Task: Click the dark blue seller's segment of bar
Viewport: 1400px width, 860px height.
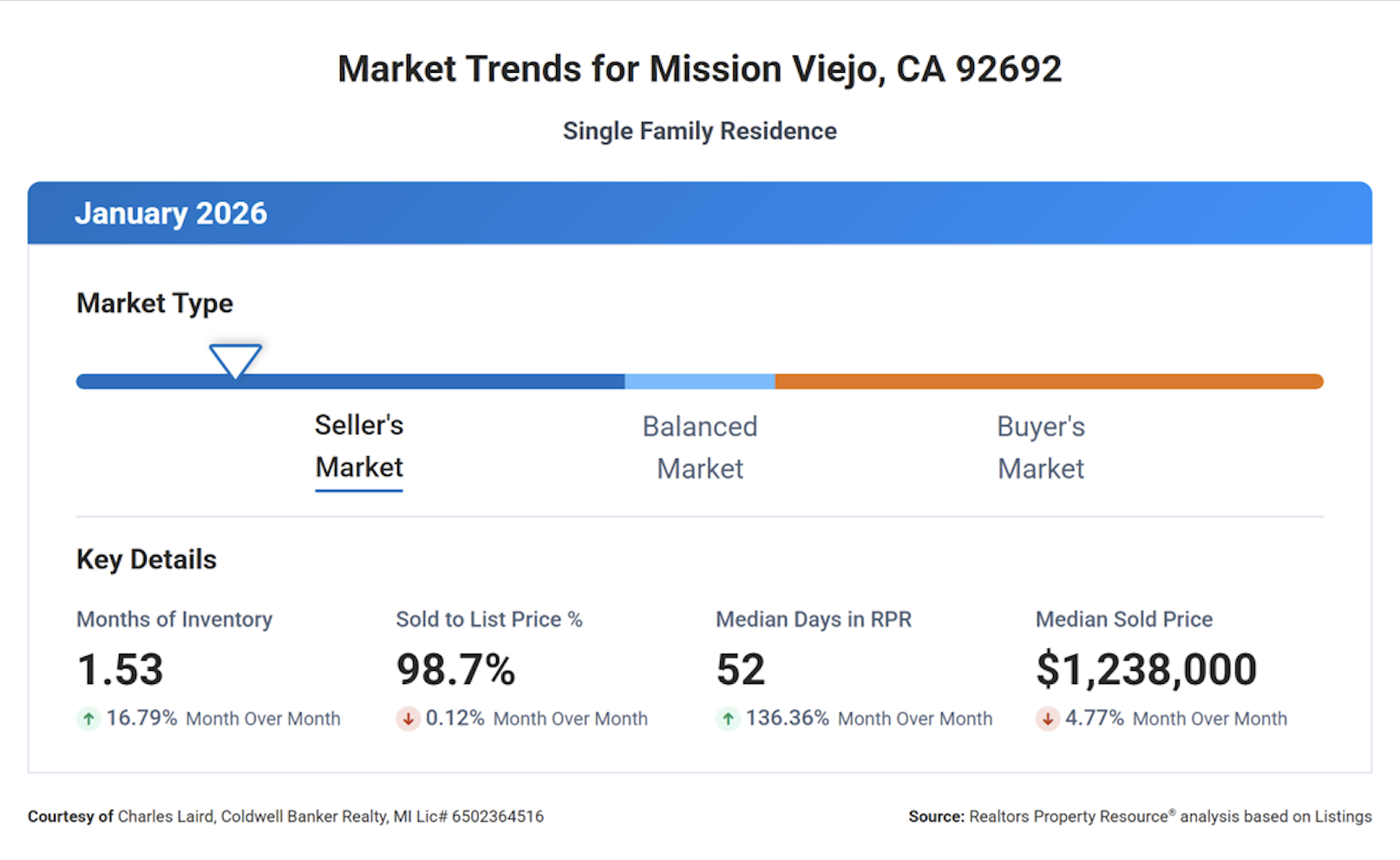Action: pos(390,381)
